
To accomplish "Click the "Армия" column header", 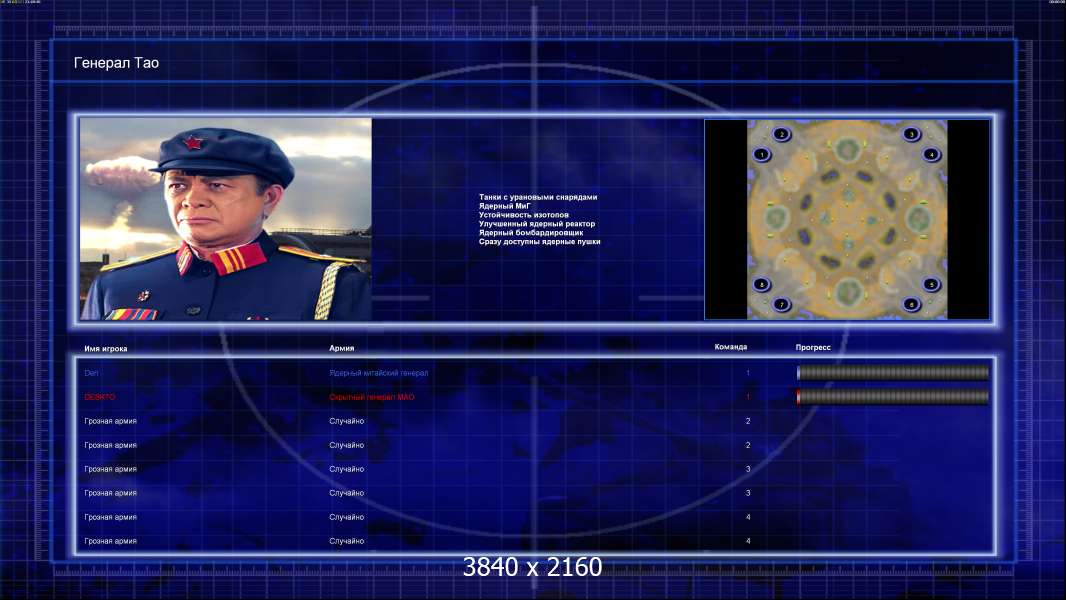I will 341,348.
